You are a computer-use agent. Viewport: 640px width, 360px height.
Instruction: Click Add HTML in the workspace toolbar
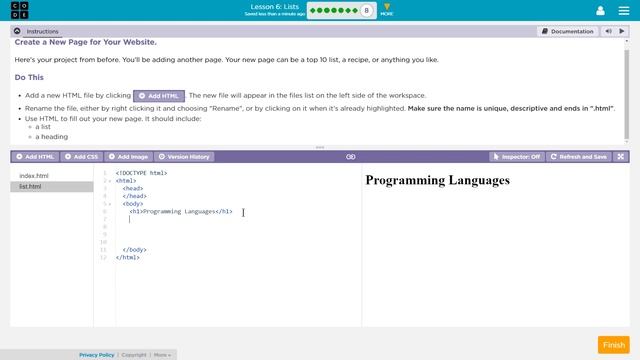point(35,157)
